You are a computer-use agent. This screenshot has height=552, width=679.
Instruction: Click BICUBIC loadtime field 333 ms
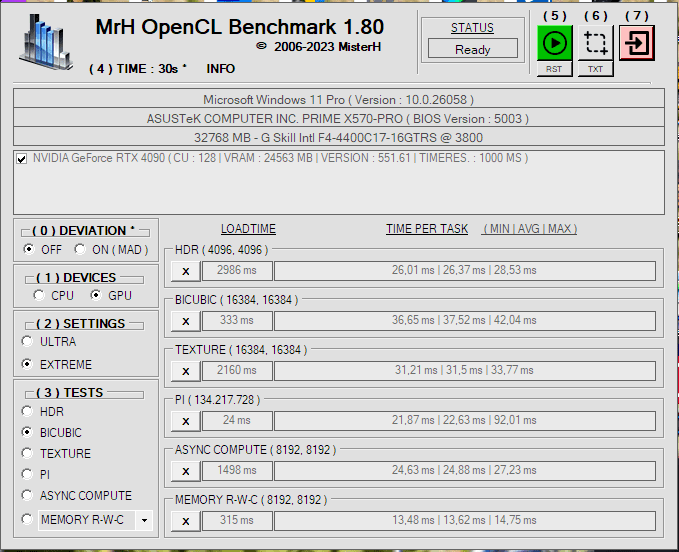click(x=237, y=321)
